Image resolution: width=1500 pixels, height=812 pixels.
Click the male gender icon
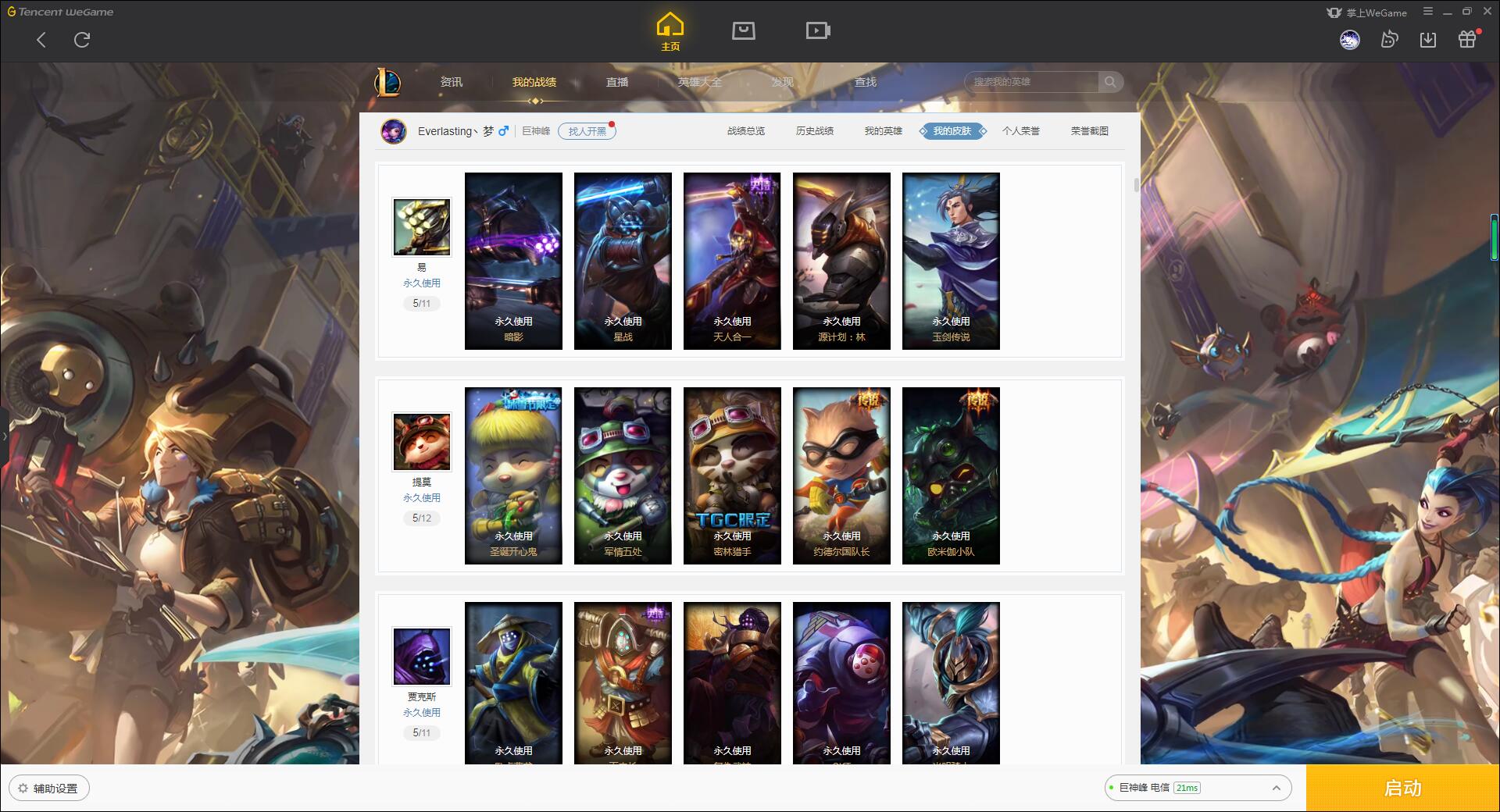click(x=504, y=131)
